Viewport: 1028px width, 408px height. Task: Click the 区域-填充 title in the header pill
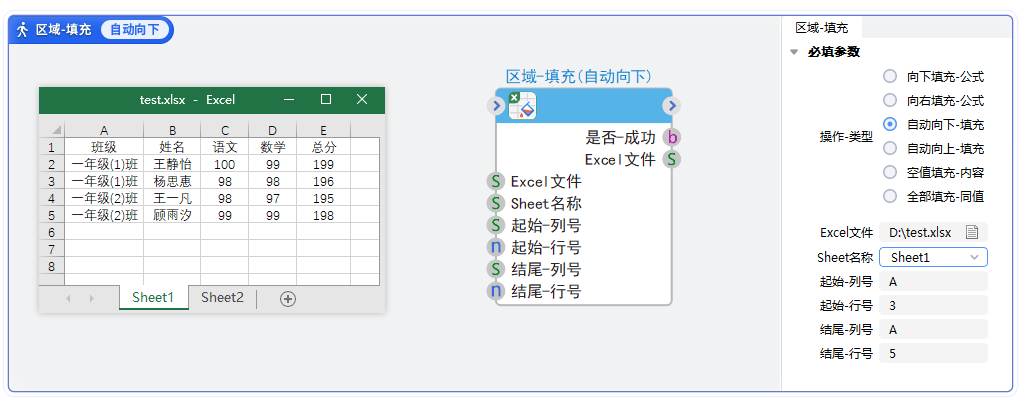pos(64,30)
